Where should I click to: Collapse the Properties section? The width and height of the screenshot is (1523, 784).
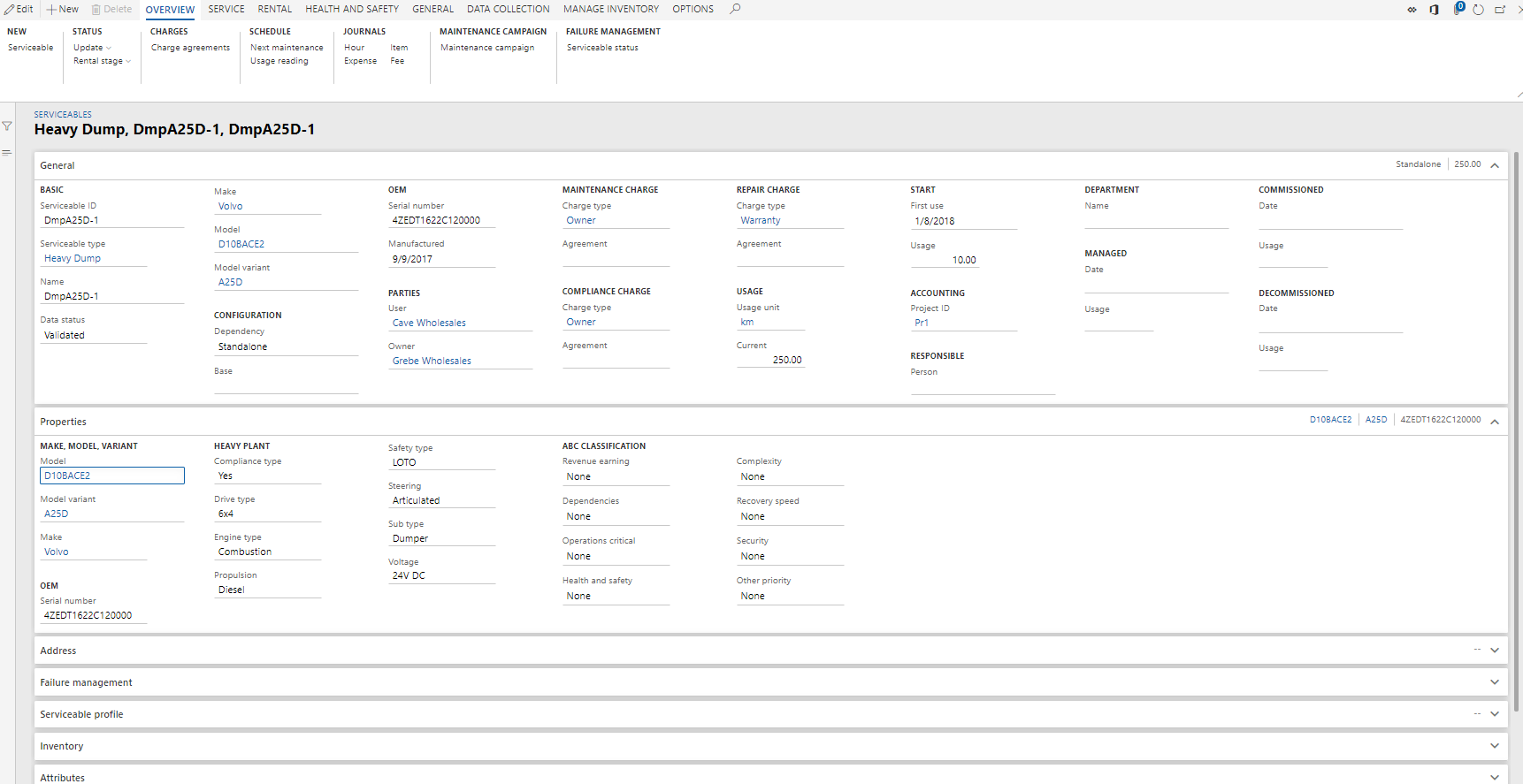[x=1495, y=422]
